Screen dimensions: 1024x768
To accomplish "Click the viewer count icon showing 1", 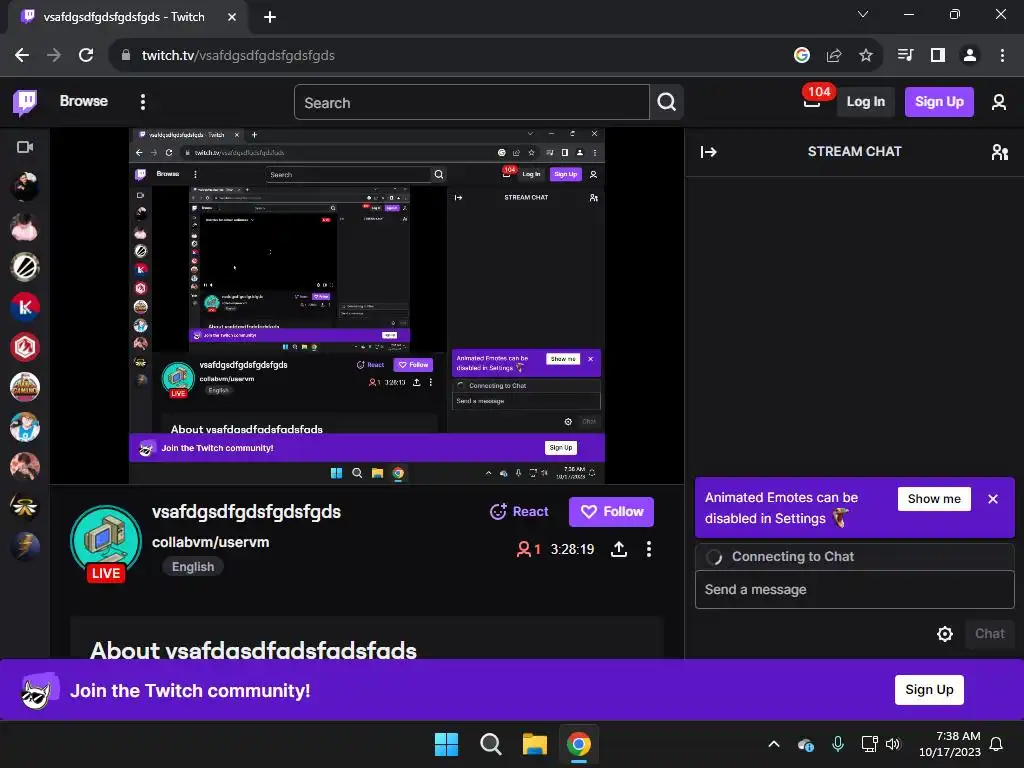I will [x=528, y=549].
